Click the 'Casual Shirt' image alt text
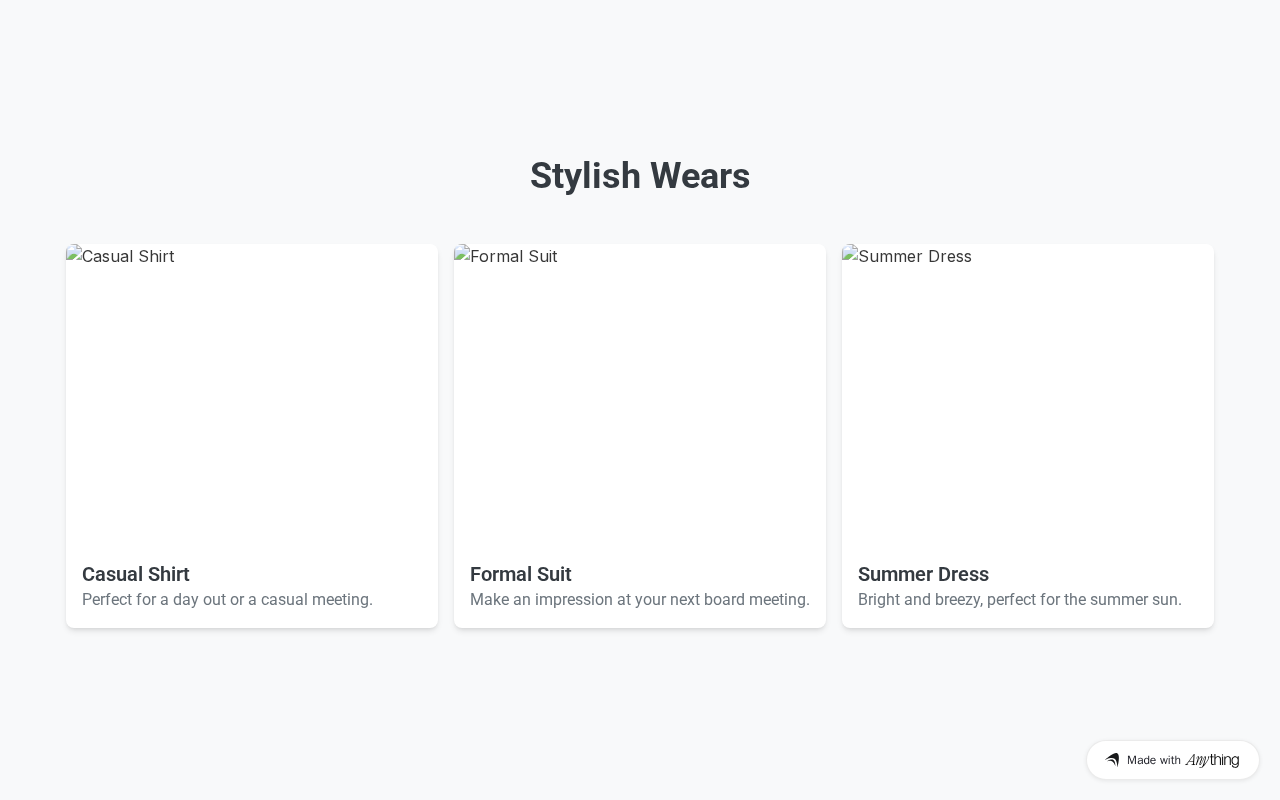The width and height of the screenshot is (1280, 800). point(128,256)
